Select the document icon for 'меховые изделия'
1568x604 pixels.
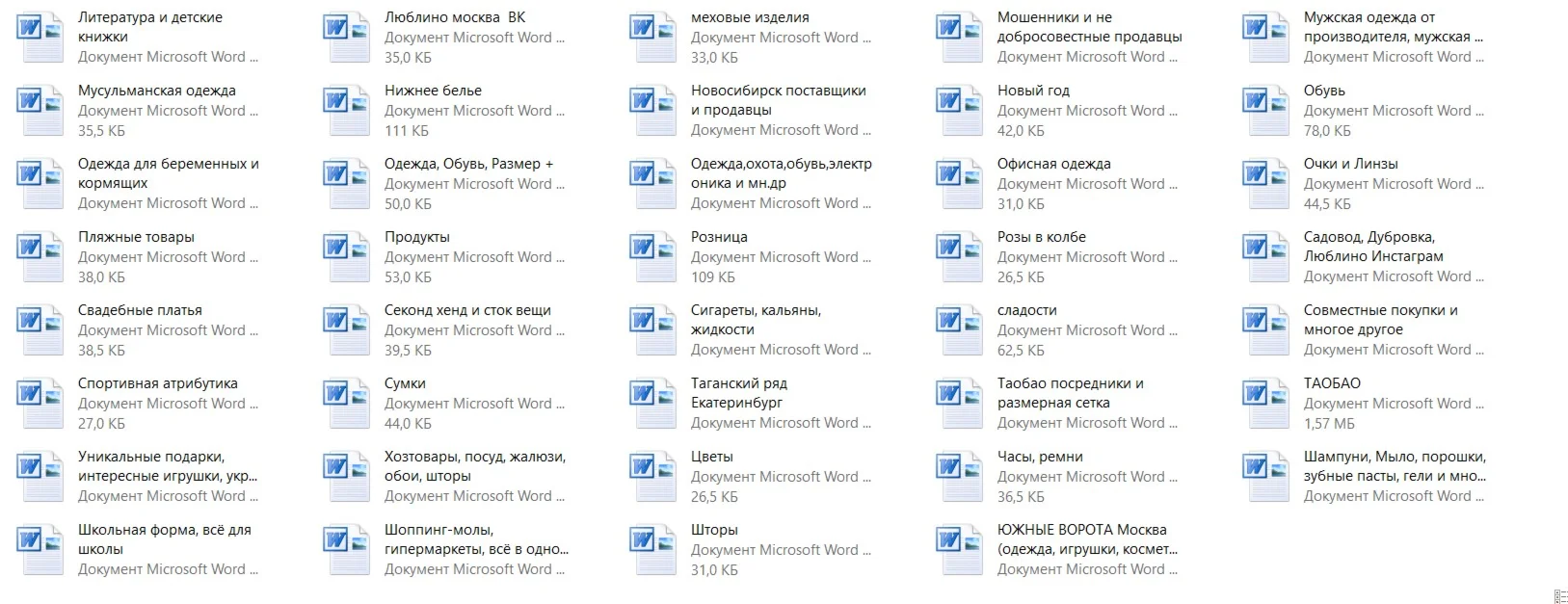(x=653, y=38)
